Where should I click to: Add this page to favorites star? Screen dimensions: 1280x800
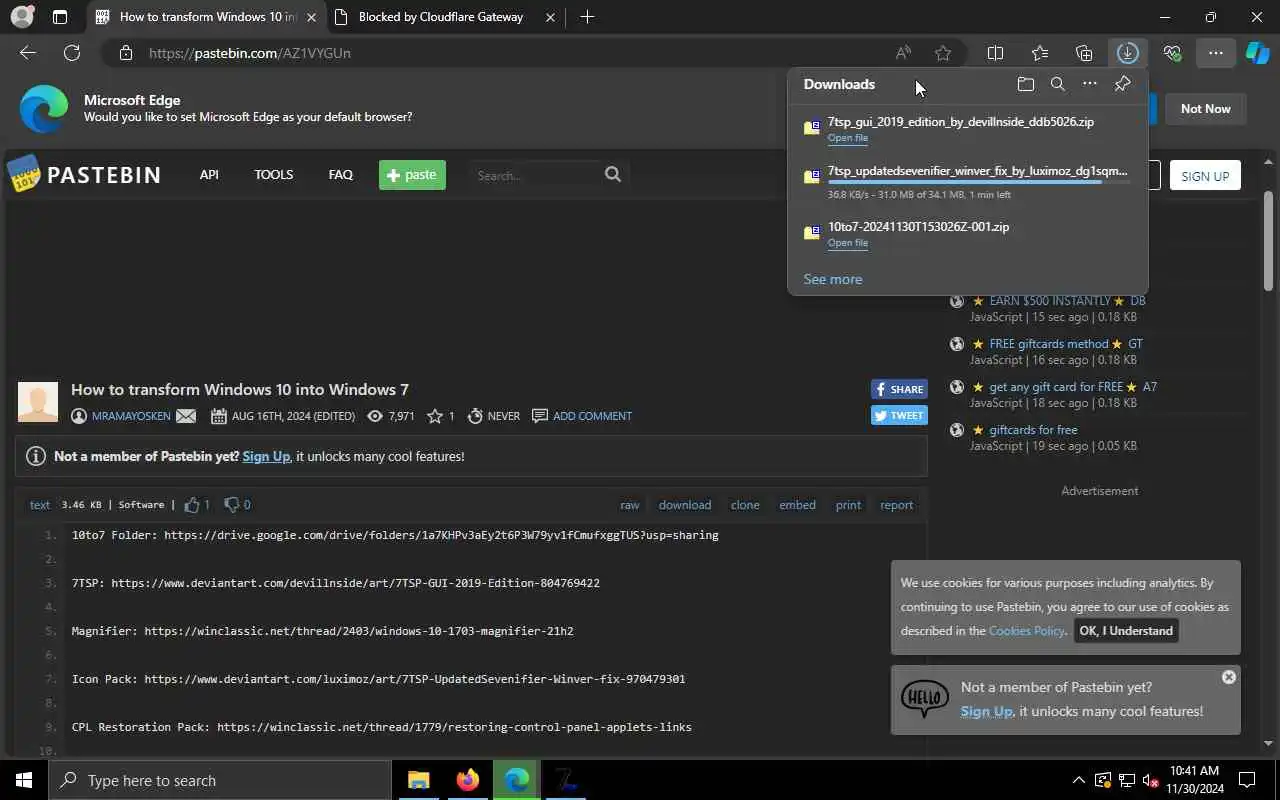(x=943, y=53)
